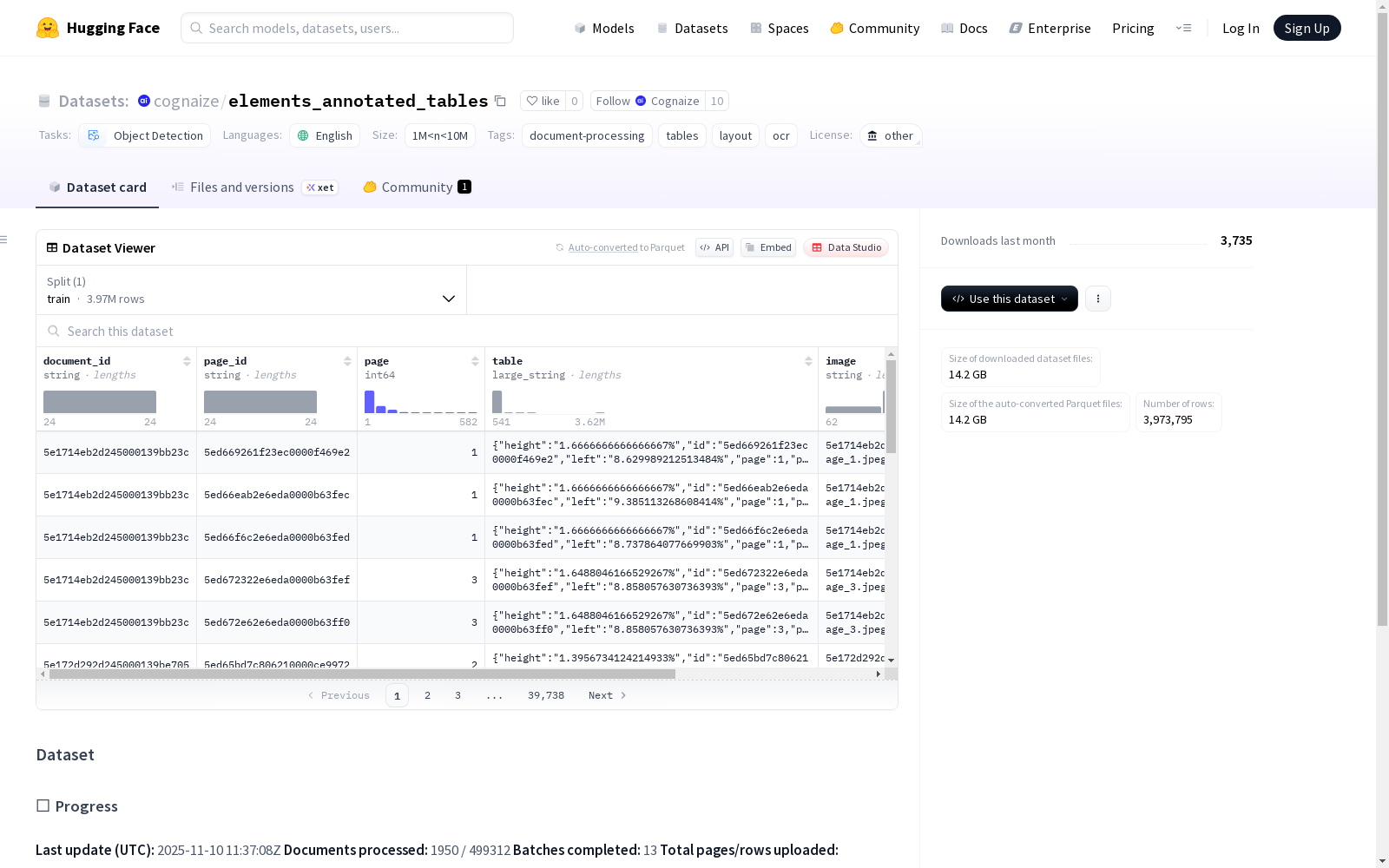
Task: Sort the table column
Action: [x=808, y=361]
